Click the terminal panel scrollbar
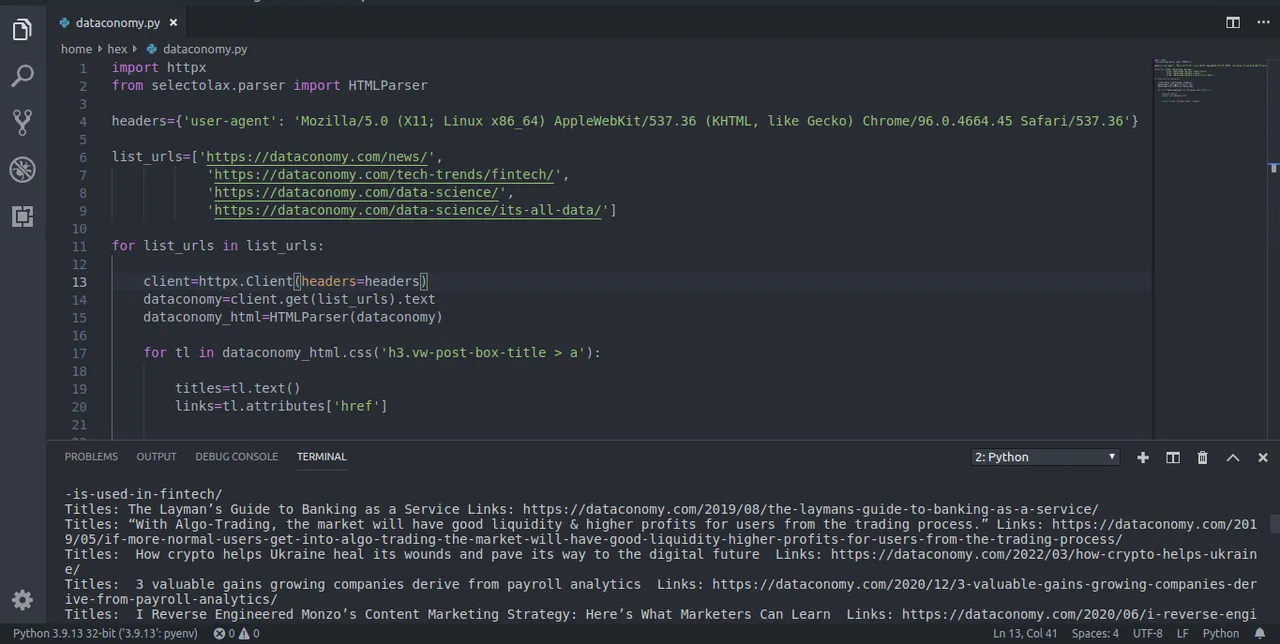Image resolution: width=1280 pixels, height=644 pixels. point(1274,524)
